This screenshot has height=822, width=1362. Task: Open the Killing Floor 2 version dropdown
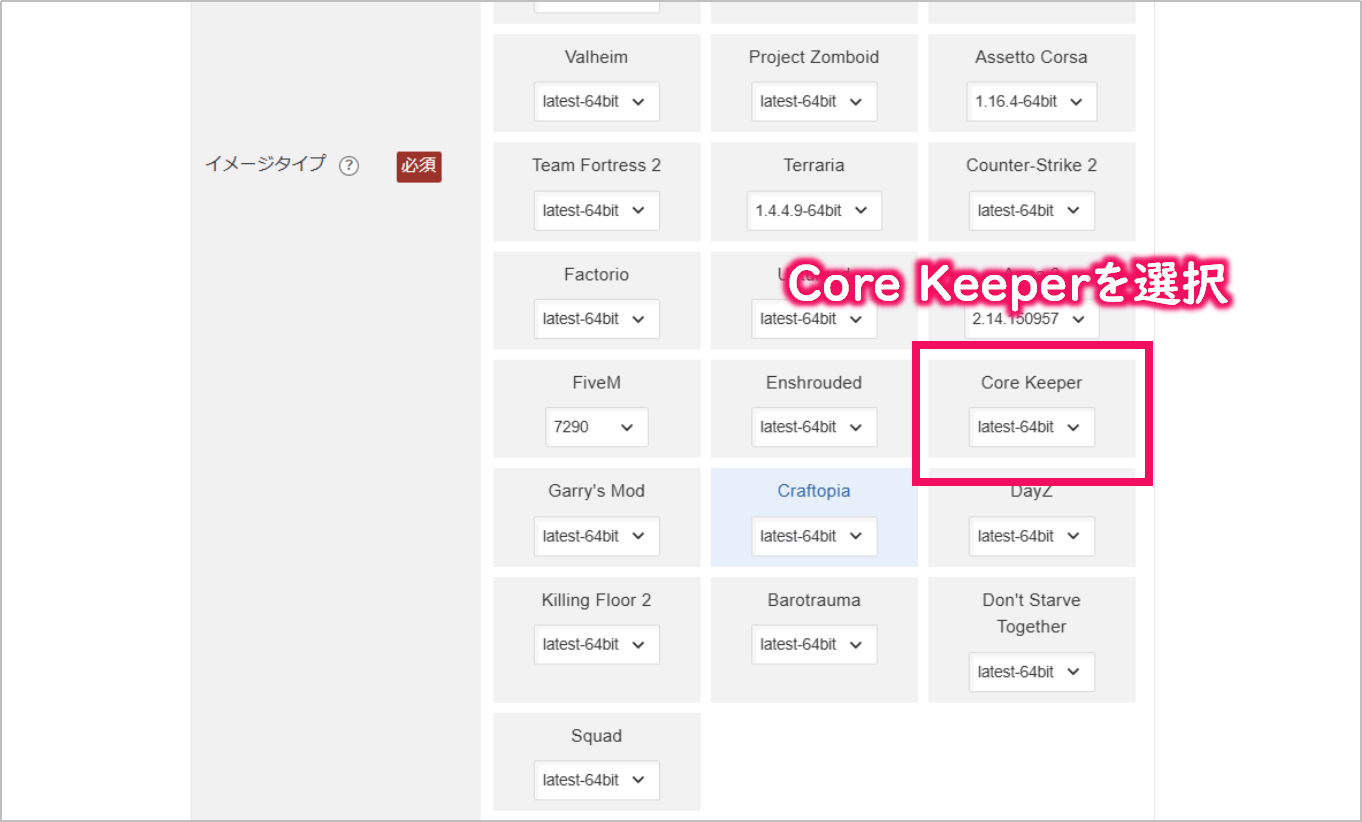(596, 644)
